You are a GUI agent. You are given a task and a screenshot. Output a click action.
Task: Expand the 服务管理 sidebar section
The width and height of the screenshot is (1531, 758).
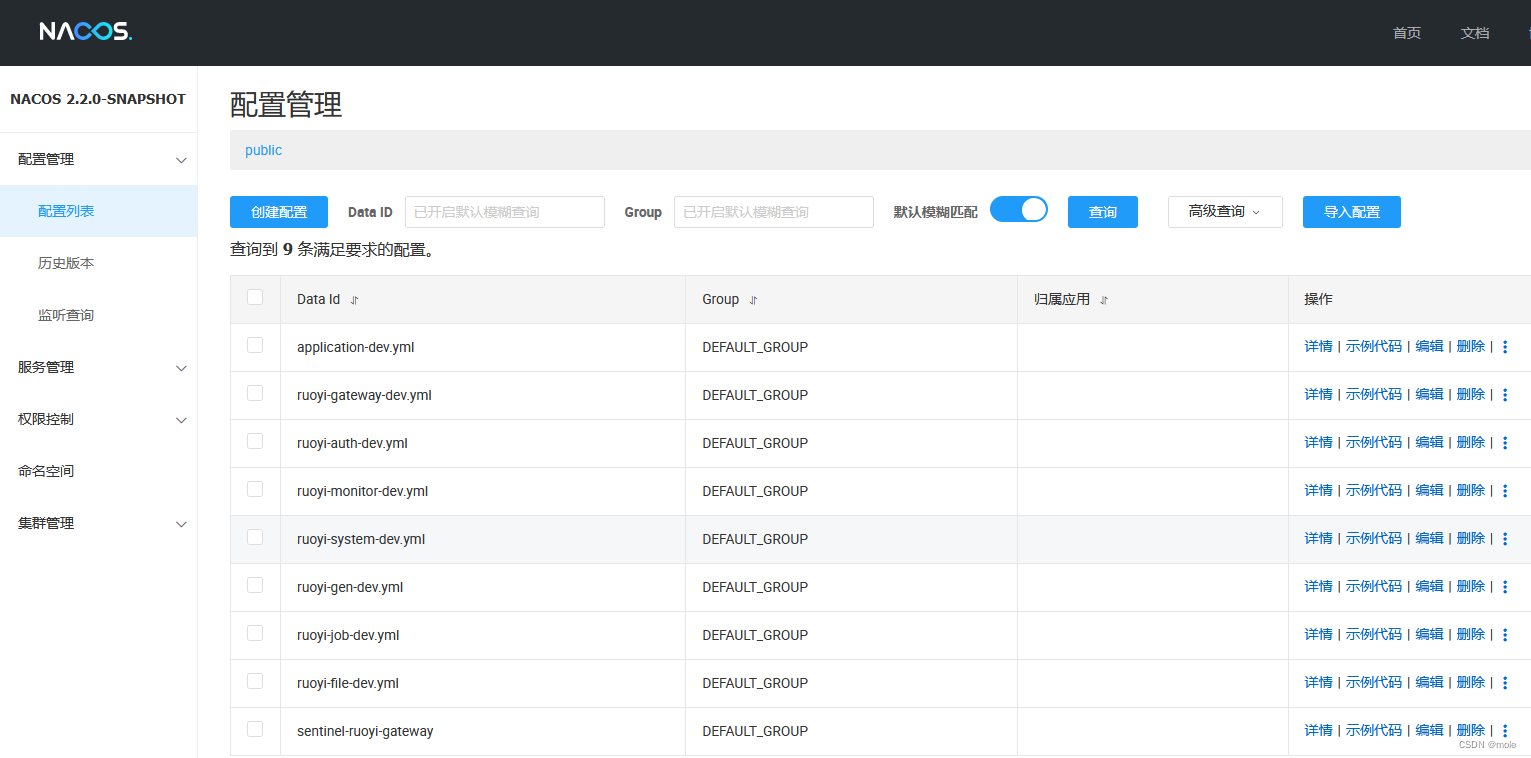tap(98, 367)
